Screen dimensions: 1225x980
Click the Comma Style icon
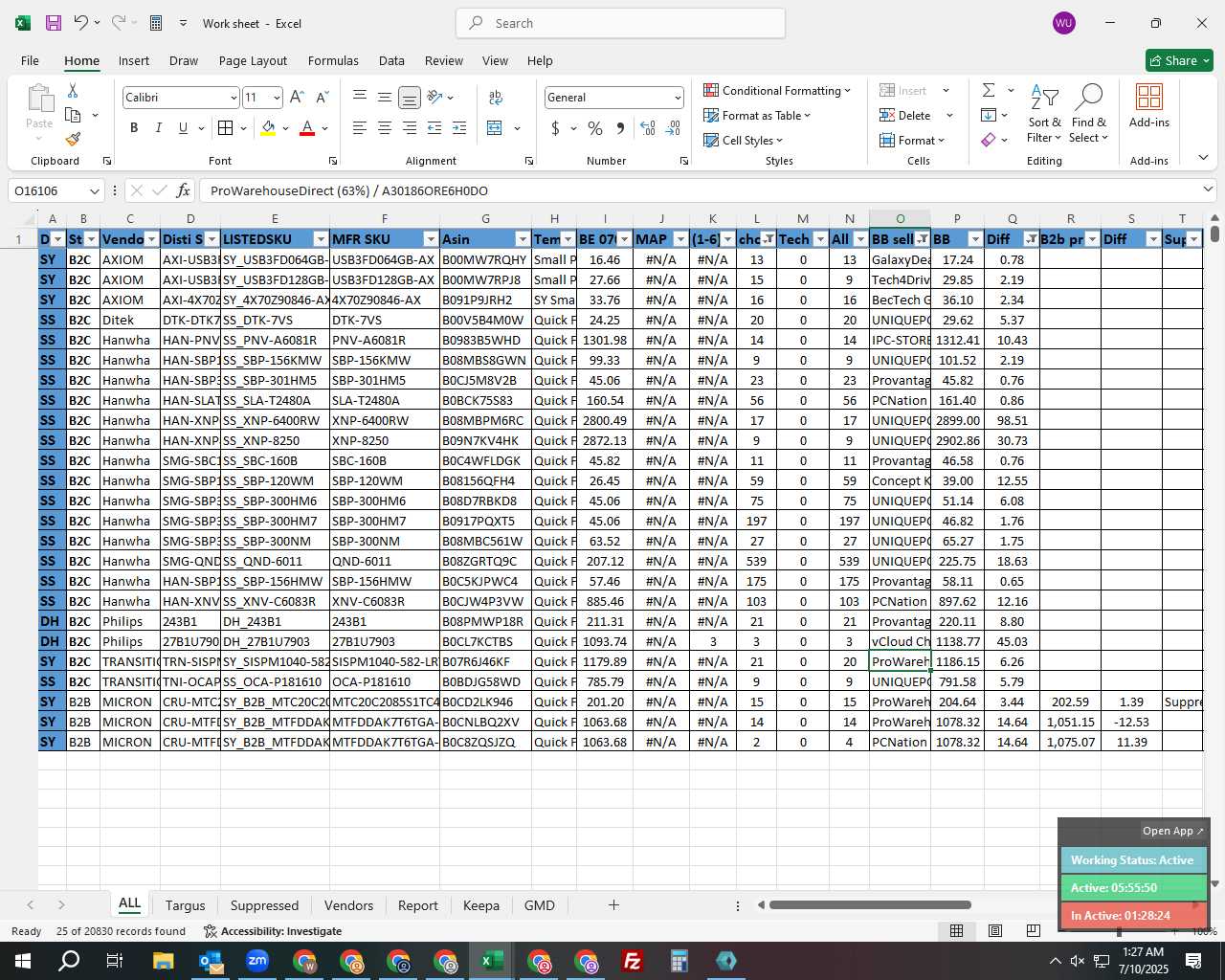[x=620, y=128]
